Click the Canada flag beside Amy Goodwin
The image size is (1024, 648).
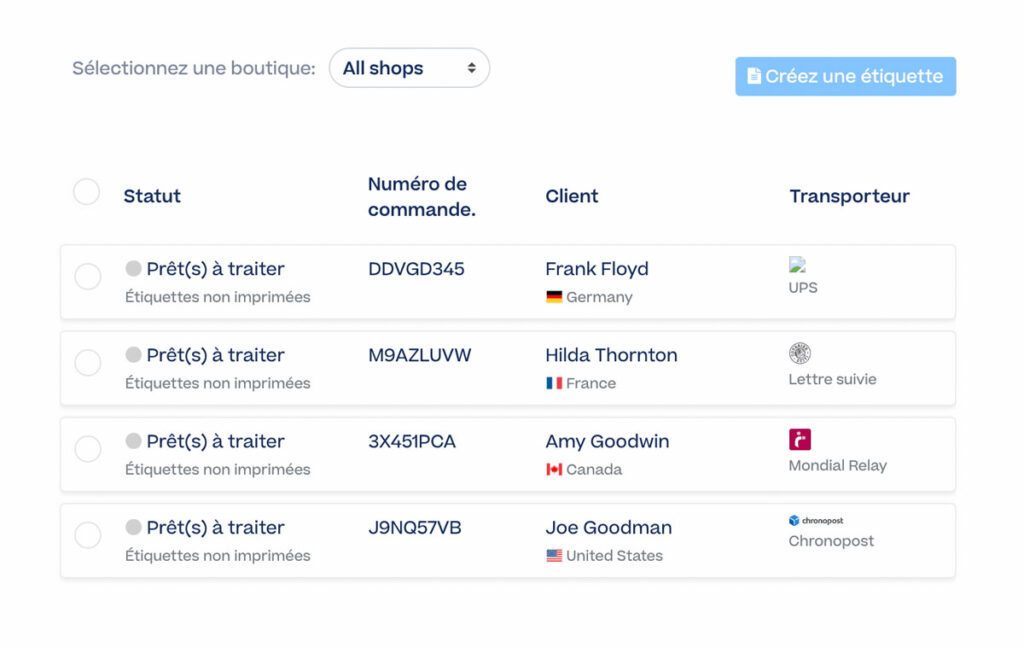pyautogui.click(x=556, y=468)
